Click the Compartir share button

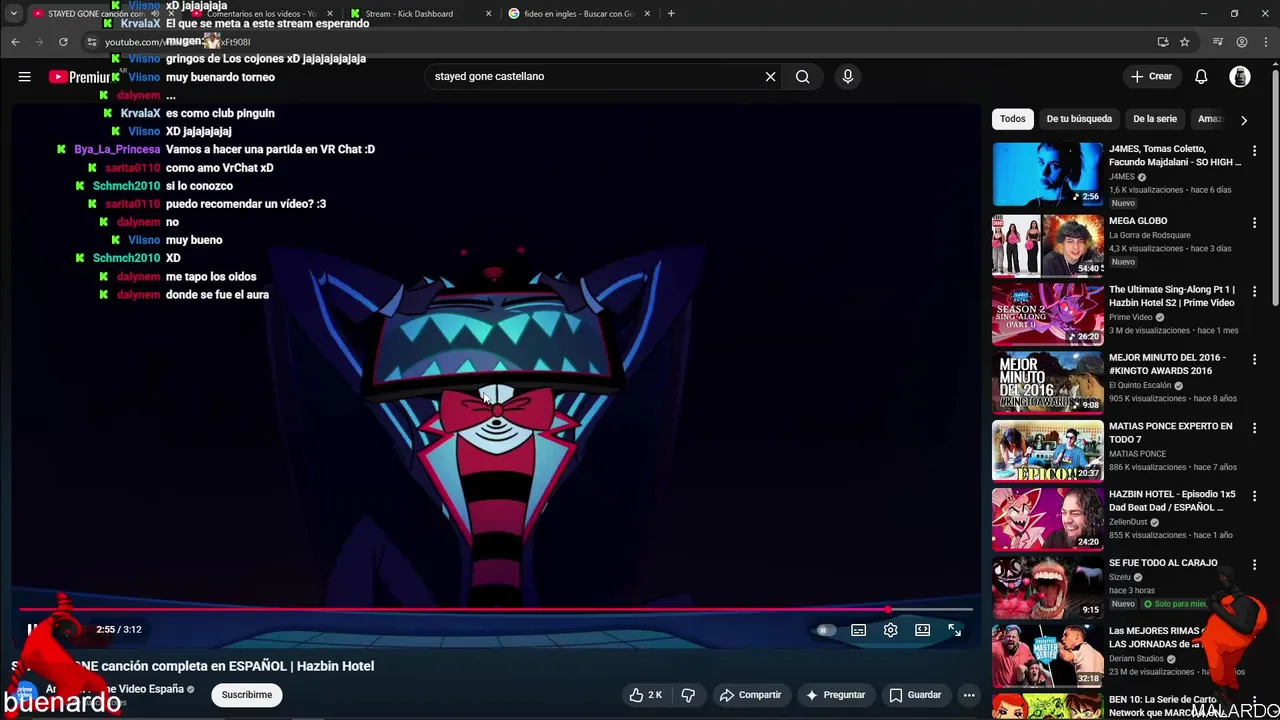pos(750,695)
